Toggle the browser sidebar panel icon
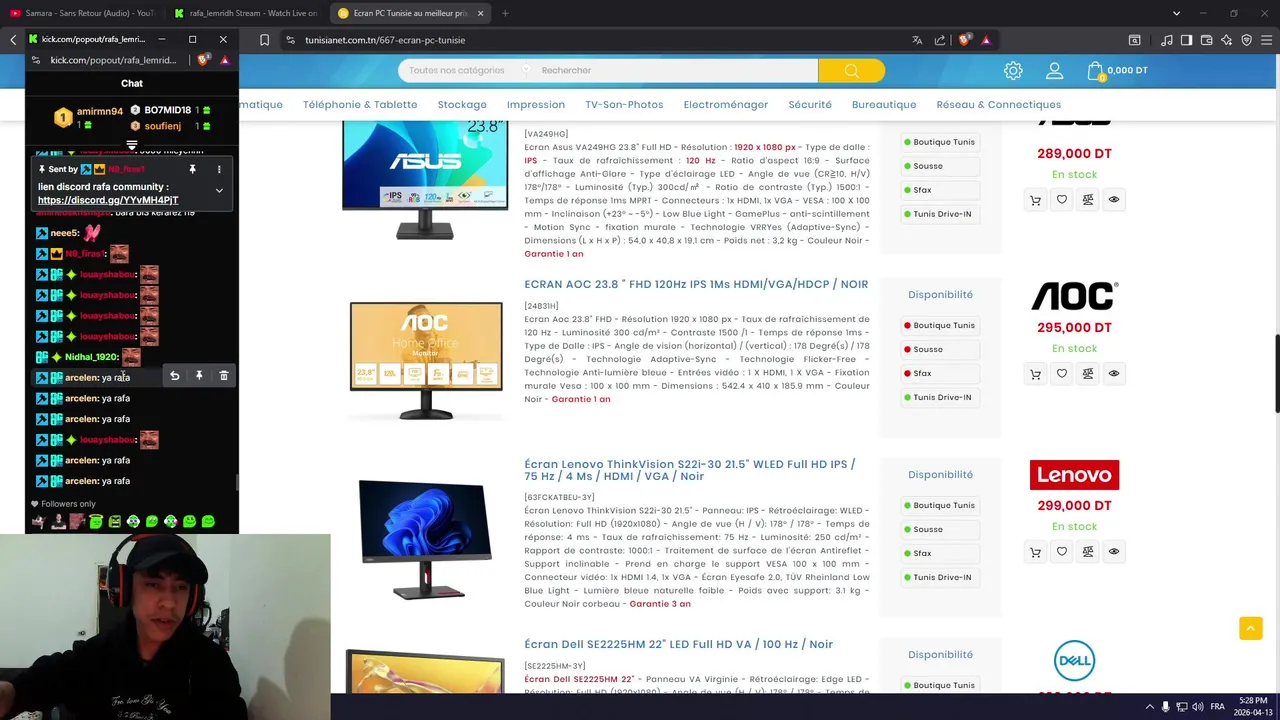This screenshot has width=1280, height=720. tap(1186, 40)
